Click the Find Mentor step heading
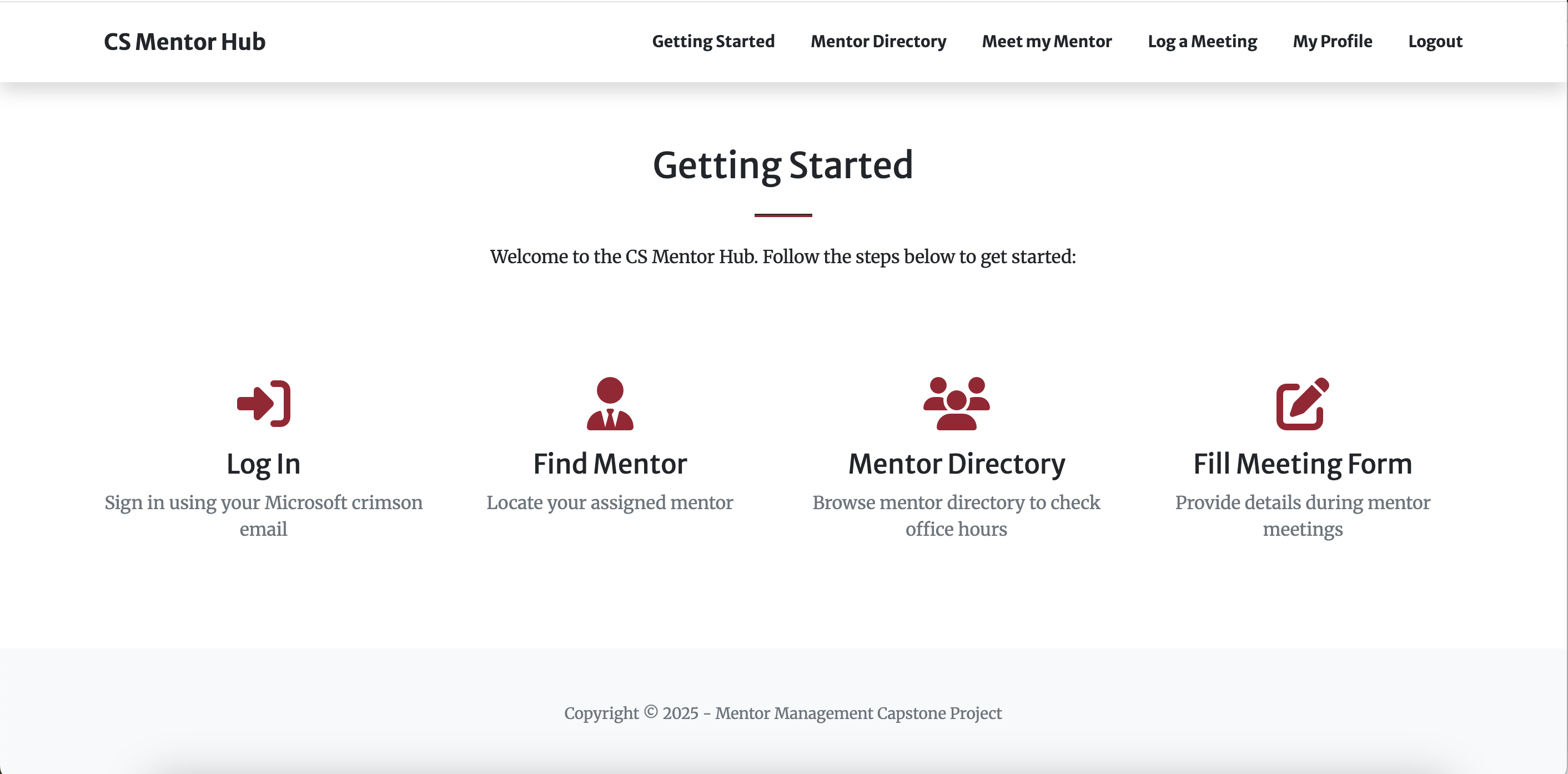This screenshot has width=1568, height=774. pyautogui.click(x=610, y=464)
